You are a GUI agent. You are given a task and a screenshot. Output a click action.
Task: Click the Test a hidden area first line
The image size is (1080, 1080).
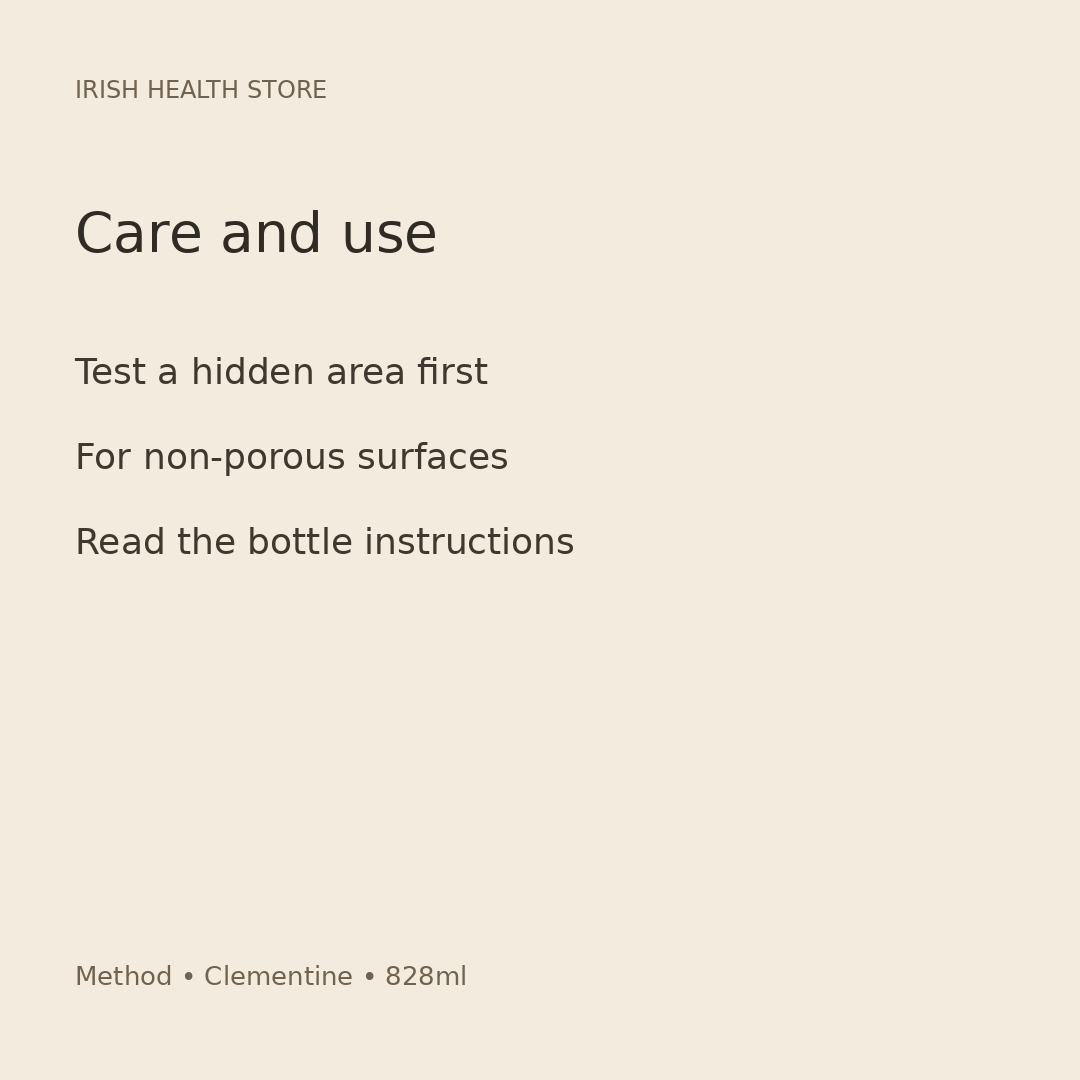pos(281,372)
